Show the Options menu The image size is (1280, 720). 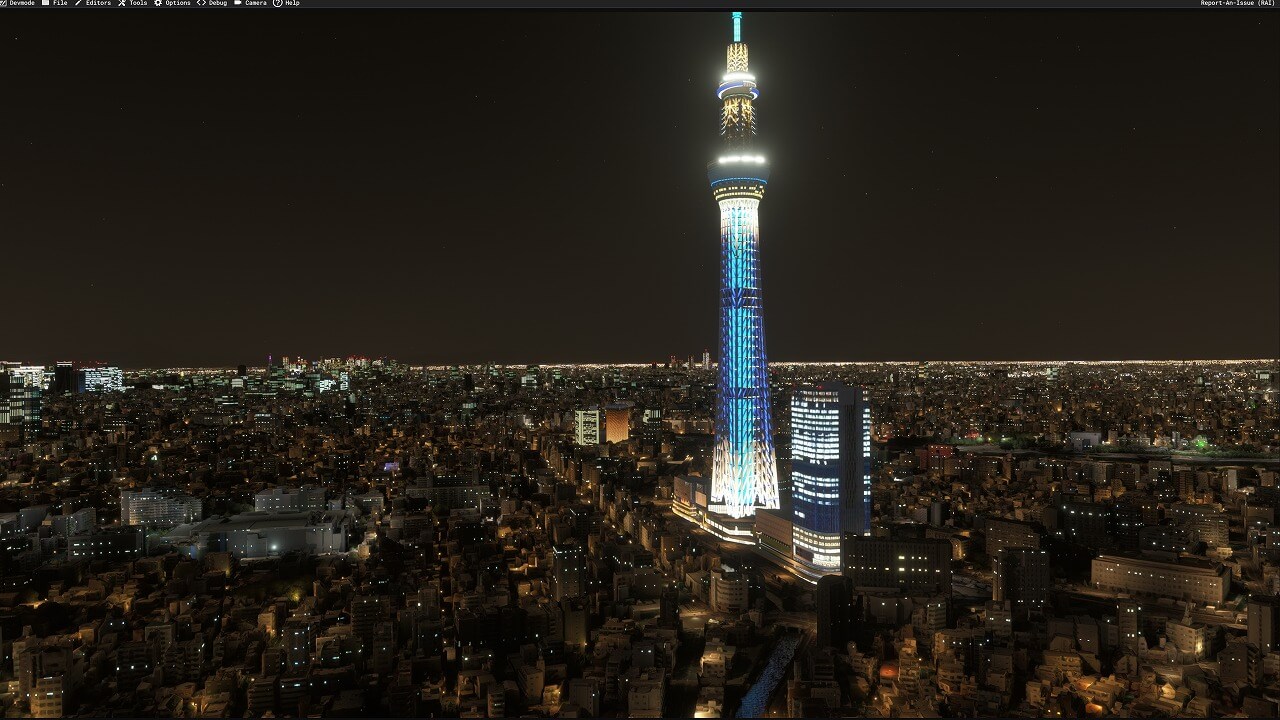click(x=178, y=3)
